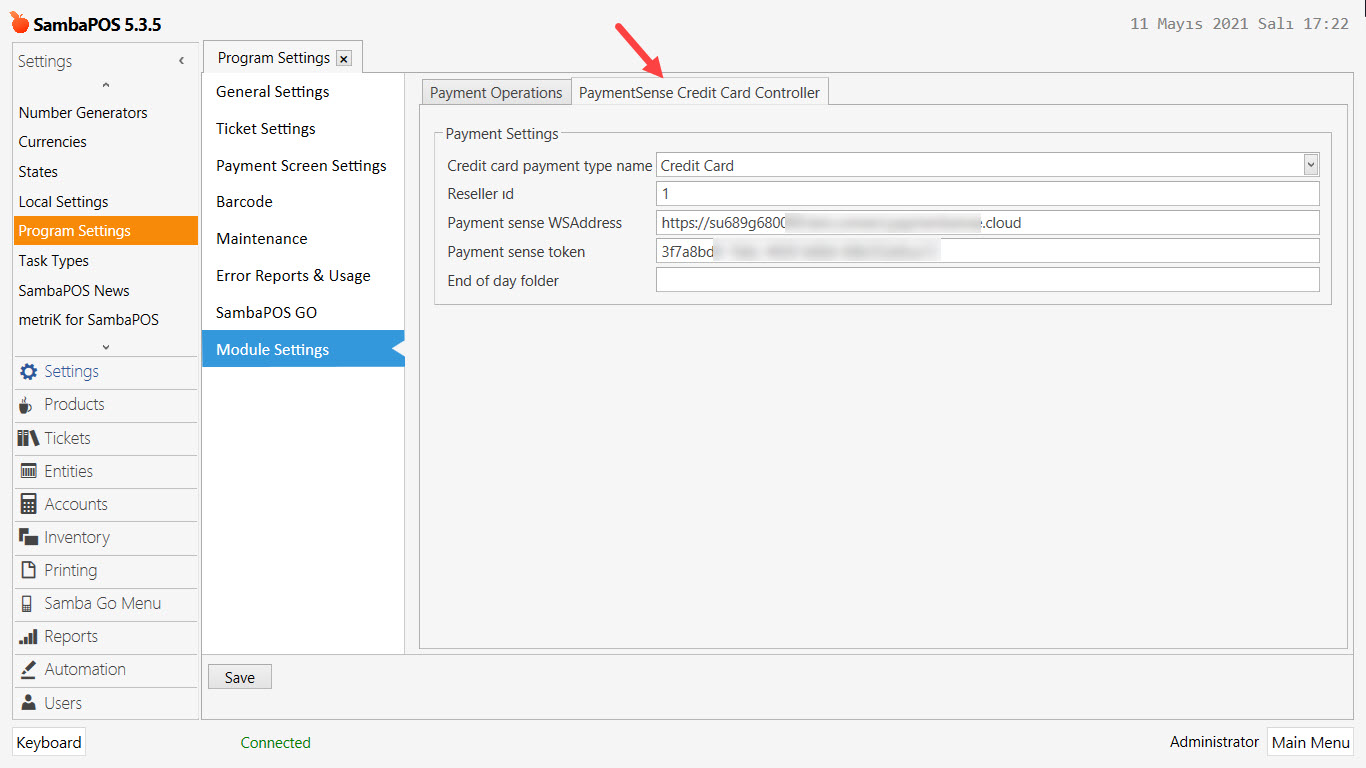Click the Main Menu button

click(1311, 742)
